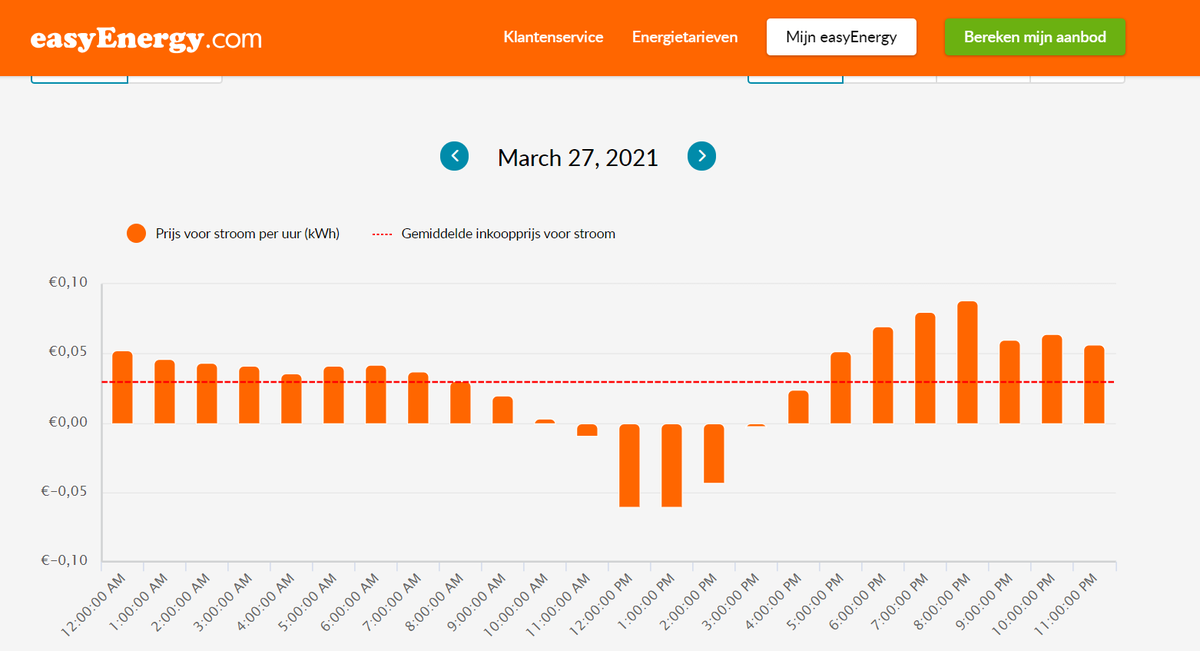Open the Klantenservice menu

point(553,37)
